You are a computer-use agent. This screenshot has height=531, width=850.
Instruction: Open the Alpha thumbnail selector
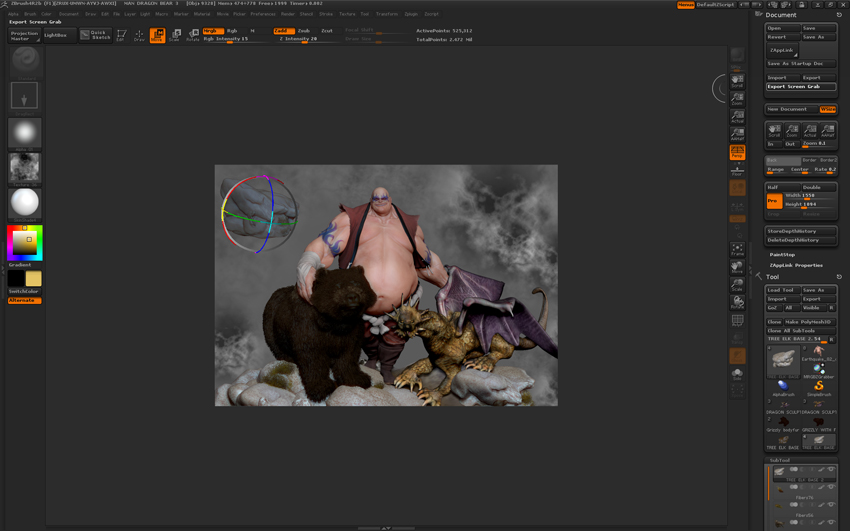[24, 132]
